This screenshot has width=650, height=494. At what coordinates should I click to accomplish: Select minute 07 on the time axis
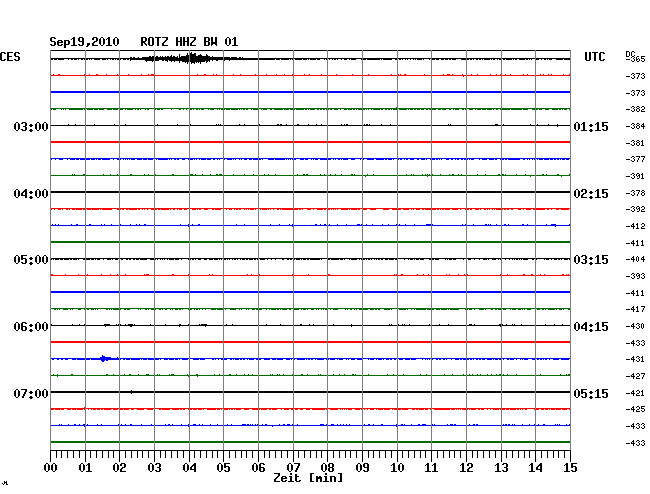click(x=293, y=468)
